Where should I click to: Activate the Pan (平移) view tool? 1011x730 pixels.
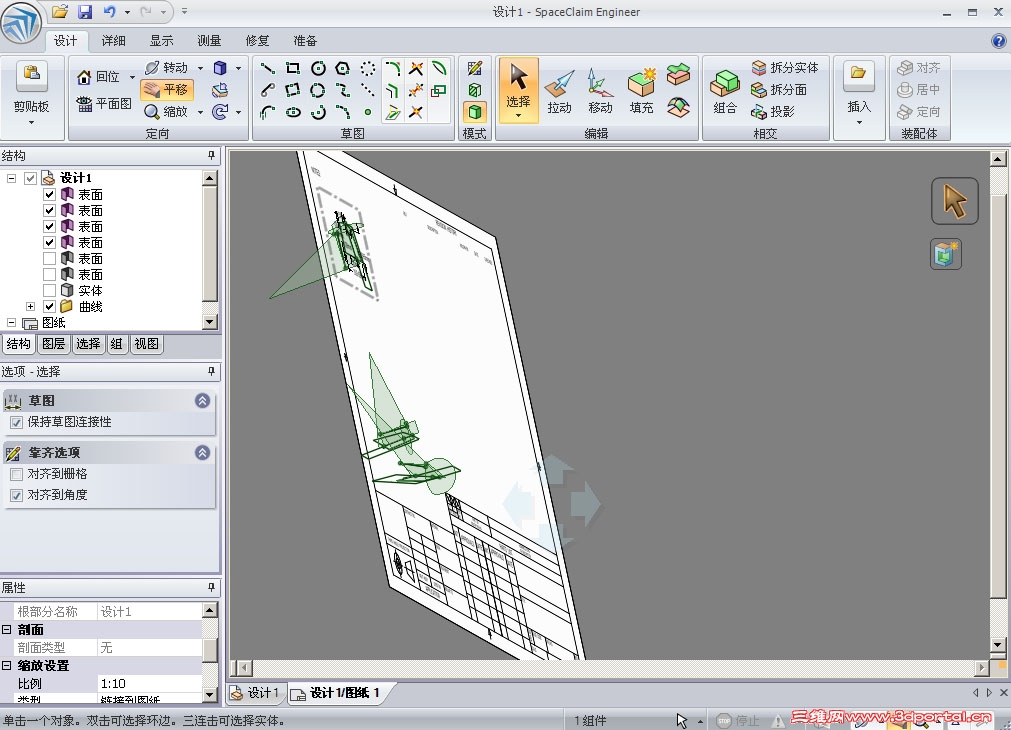[166, 90]
